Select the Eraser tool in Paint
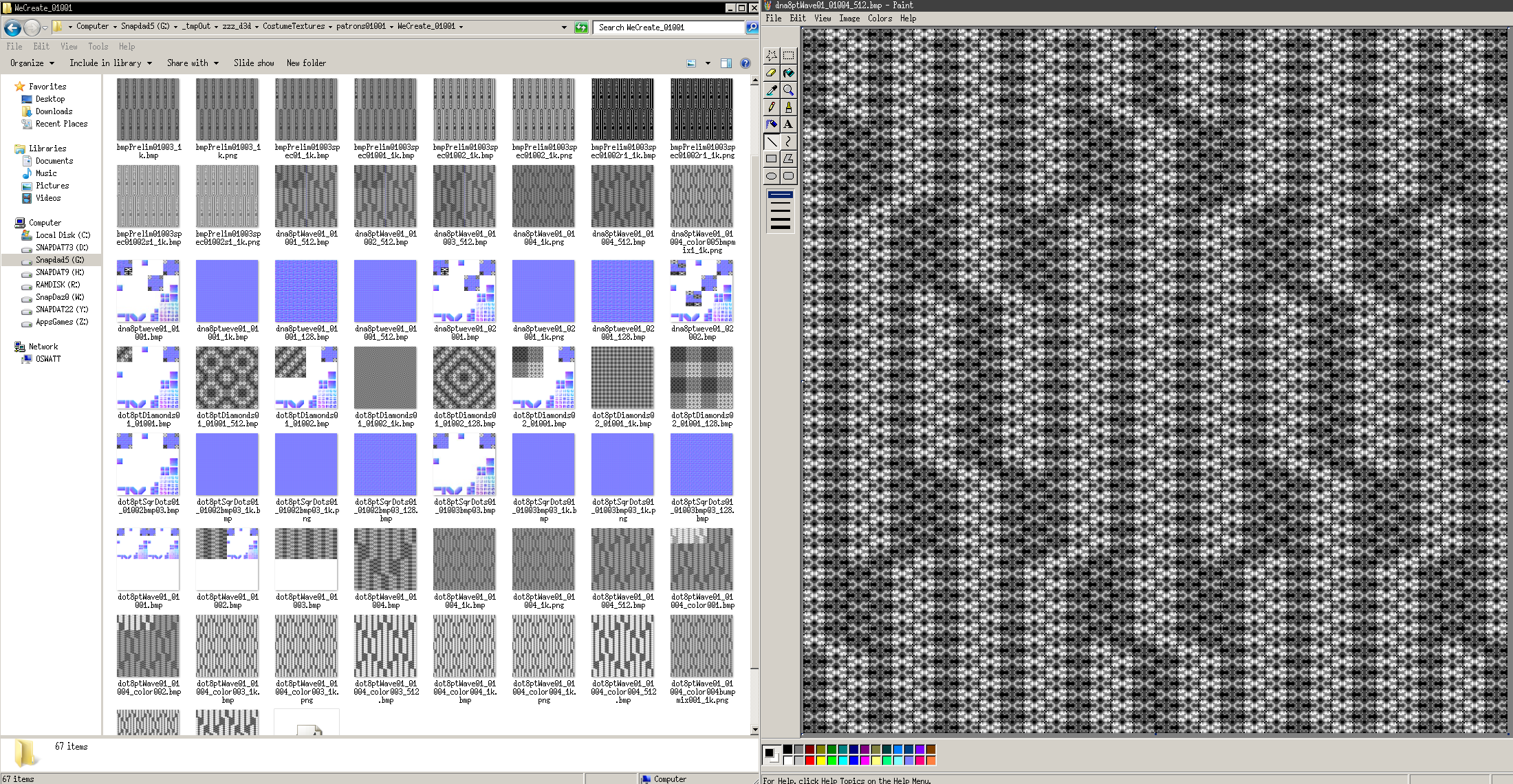The image size is (1513, 784). pyautogui.click(x=771, y=73)
